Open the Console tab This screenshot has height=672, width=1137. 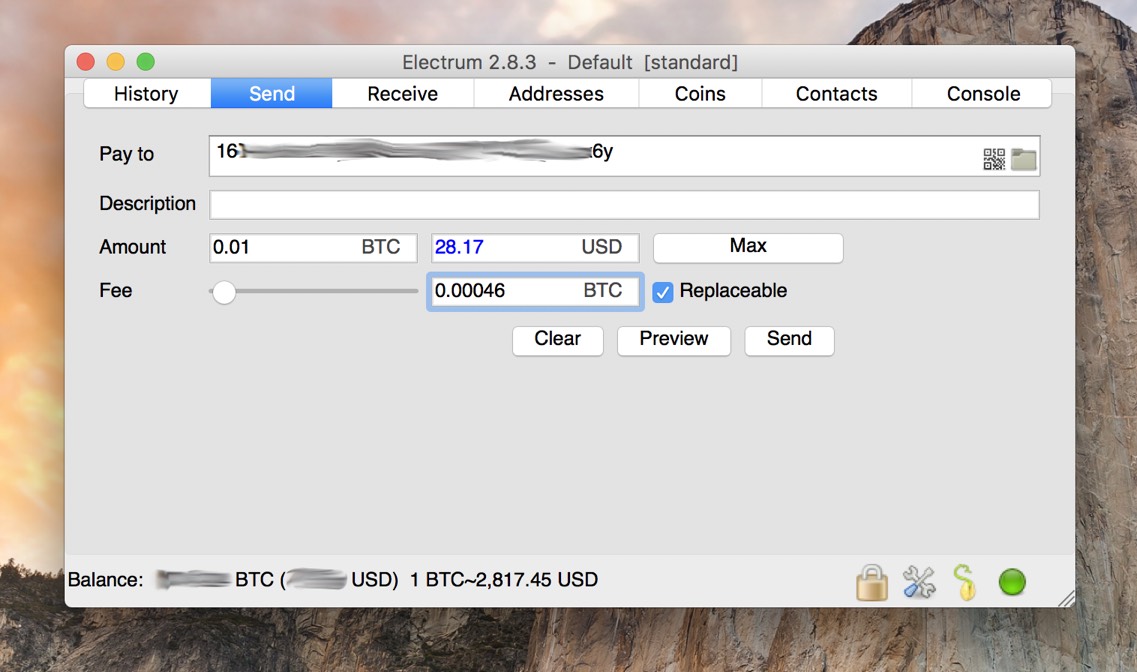coord(983,94)
